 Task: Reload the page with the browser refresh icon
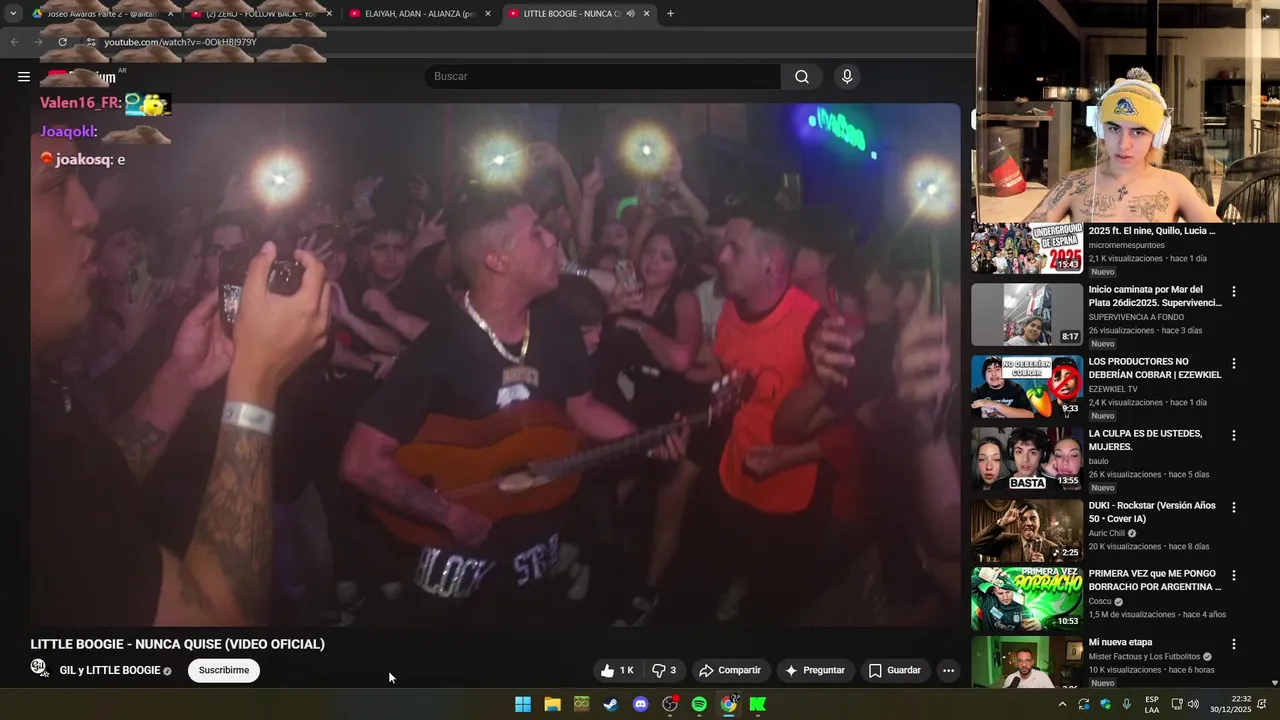coord(62,42)
